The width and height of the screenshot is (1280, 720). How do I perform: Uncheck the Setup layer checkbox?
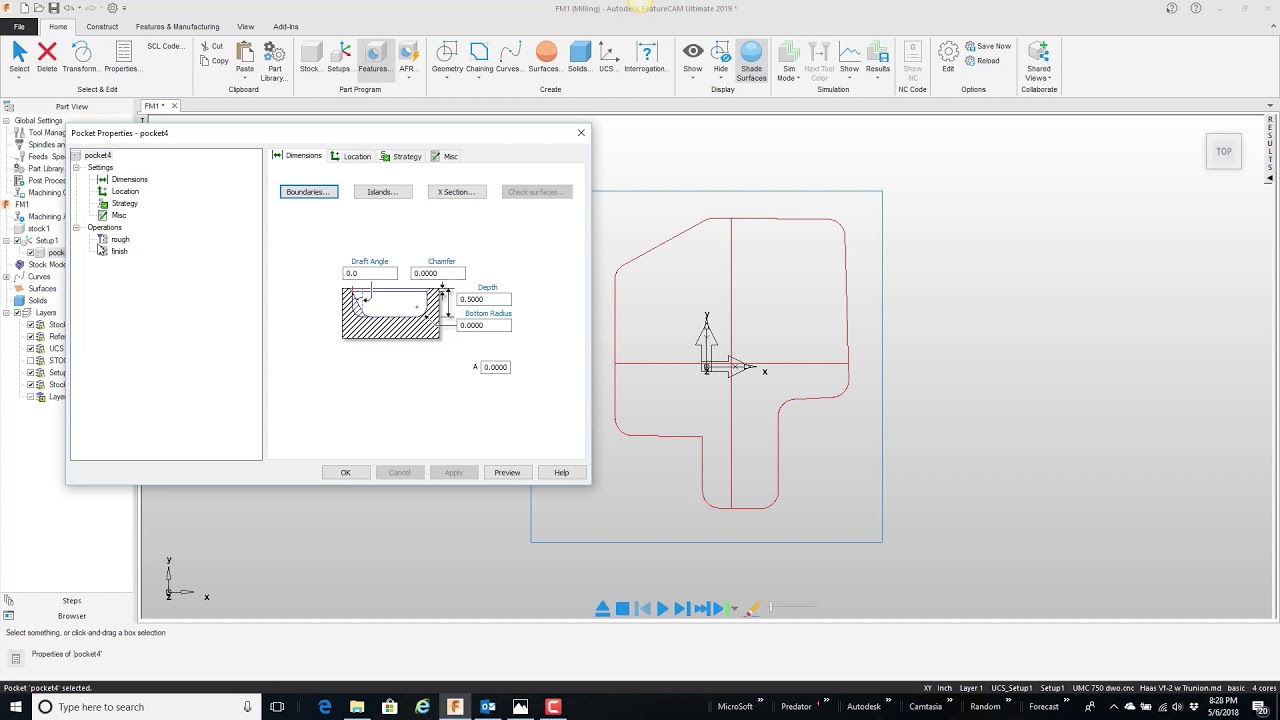30,373
